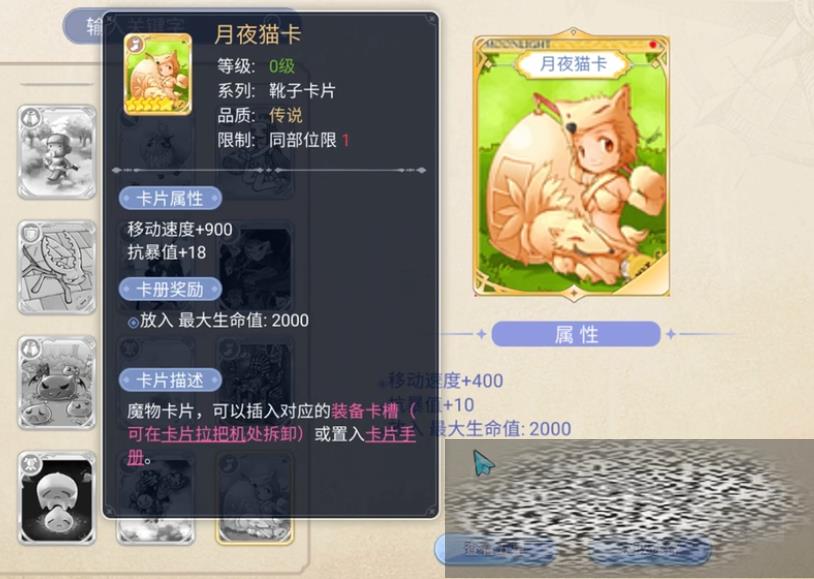Select the dark mushroom card thumbnail
The image size is (814, 579).
(x=57, y=498)
